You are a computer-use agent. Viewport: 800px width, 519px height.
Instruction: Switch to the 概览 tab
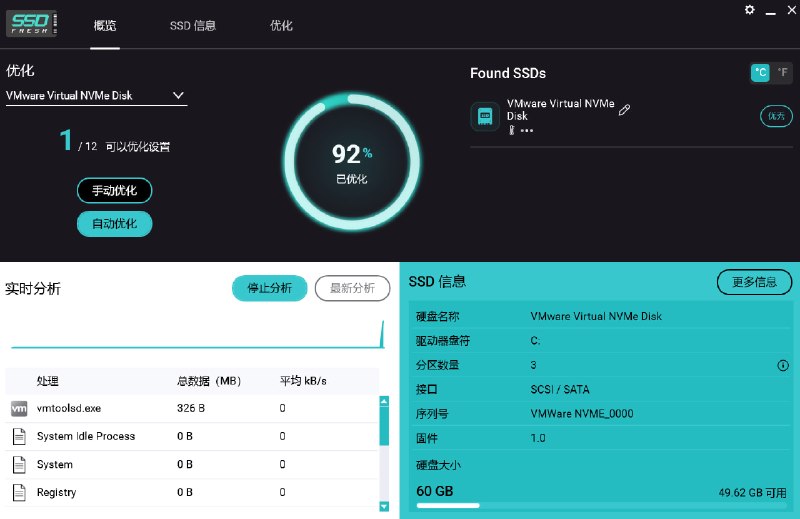(x=105, y=26)
